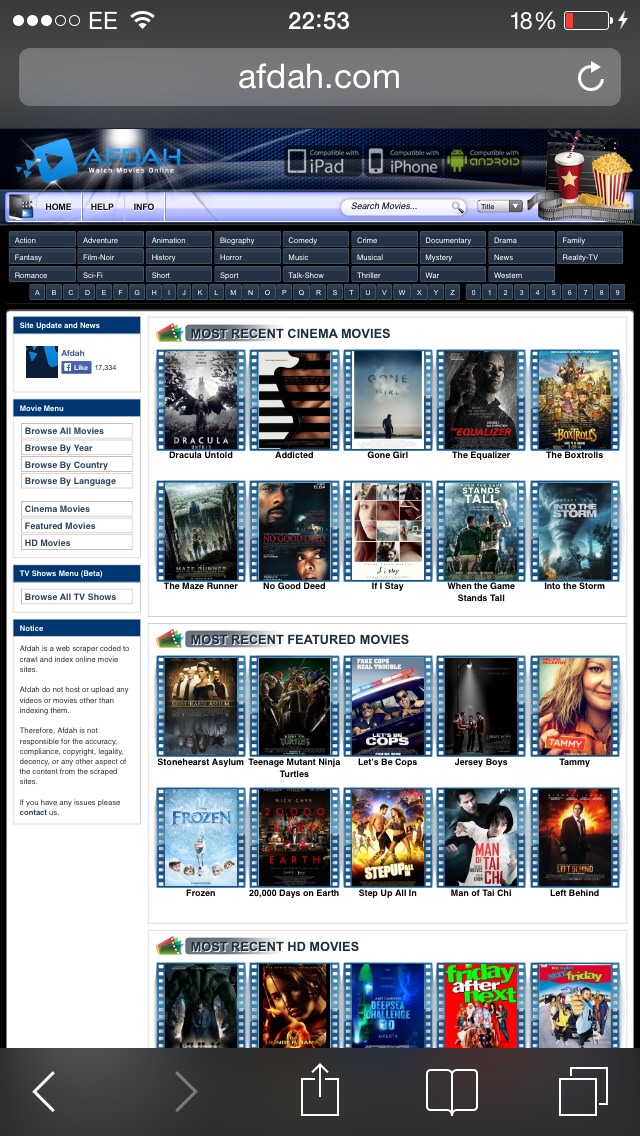The width and height of the screenshot is (640, 1136).
Task: Click the When the Game Stands Tall title
Action: [x=481, y=592]
